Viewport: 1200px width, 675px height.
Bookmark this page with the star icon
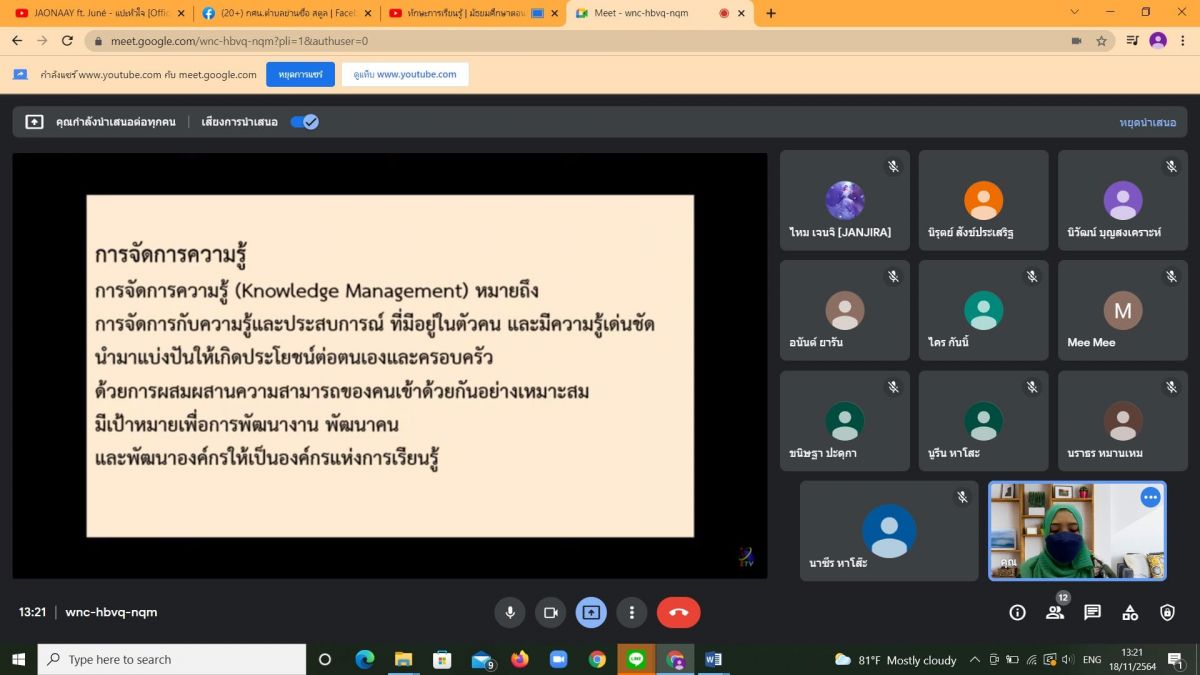[x=1101, y=41]
